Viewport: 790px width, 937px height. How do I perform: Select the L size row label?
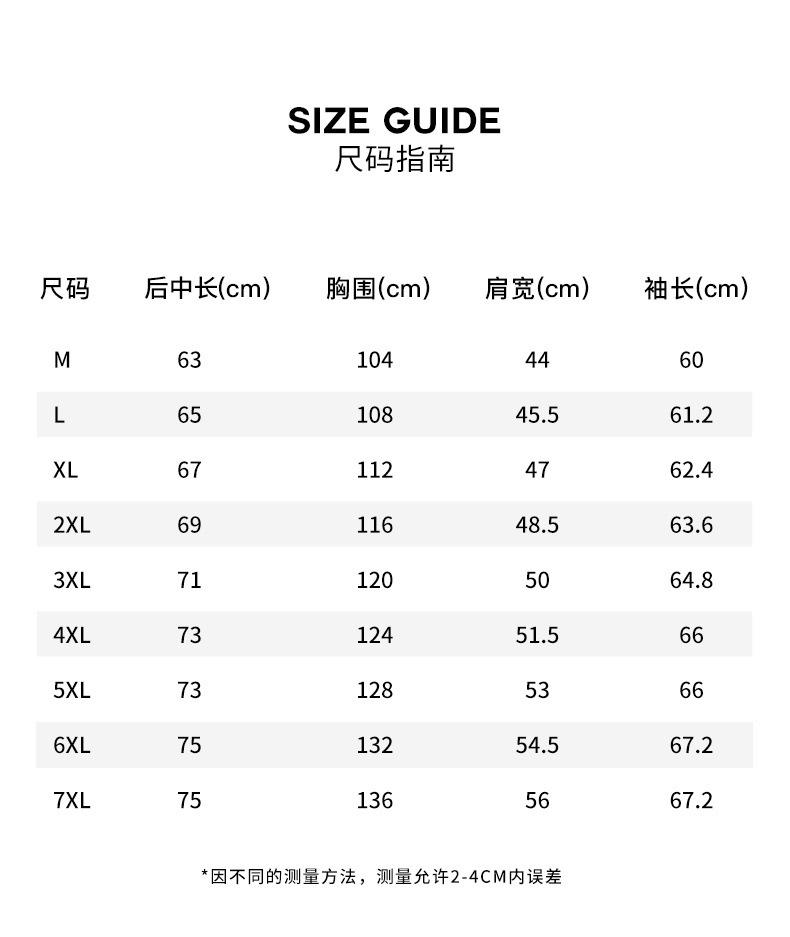coord(59,415)
